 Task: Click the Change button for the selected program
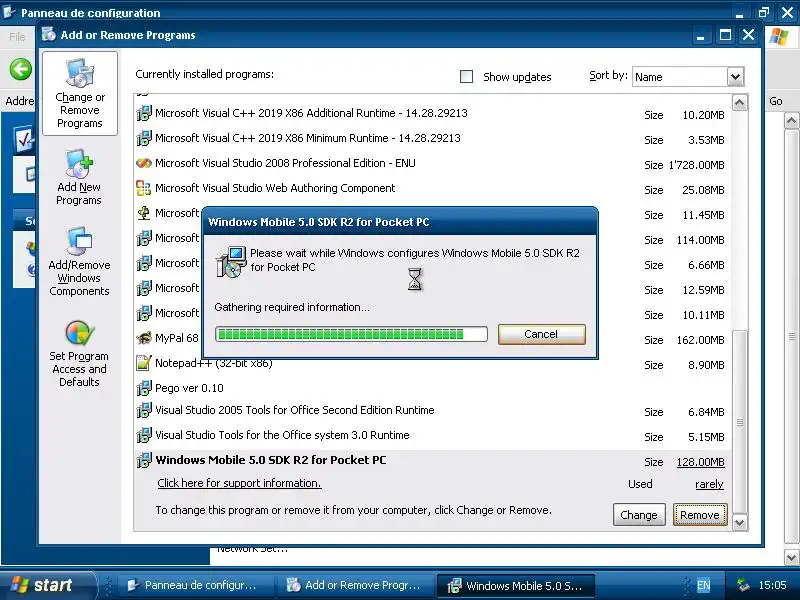[639, 515]
